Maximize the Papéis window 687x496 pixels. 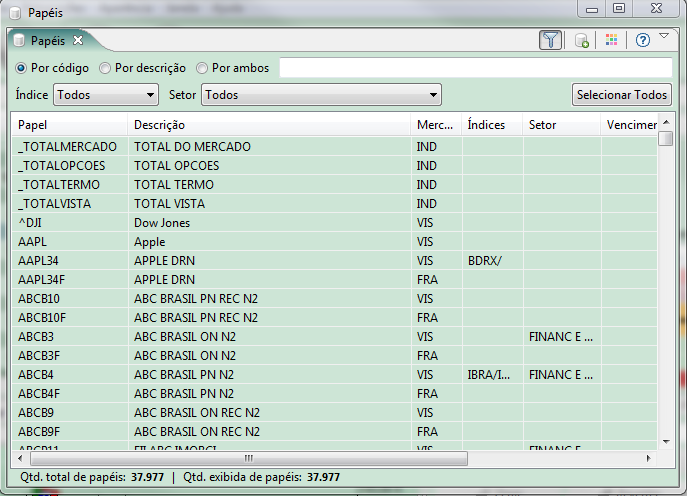tap(619, 9)
